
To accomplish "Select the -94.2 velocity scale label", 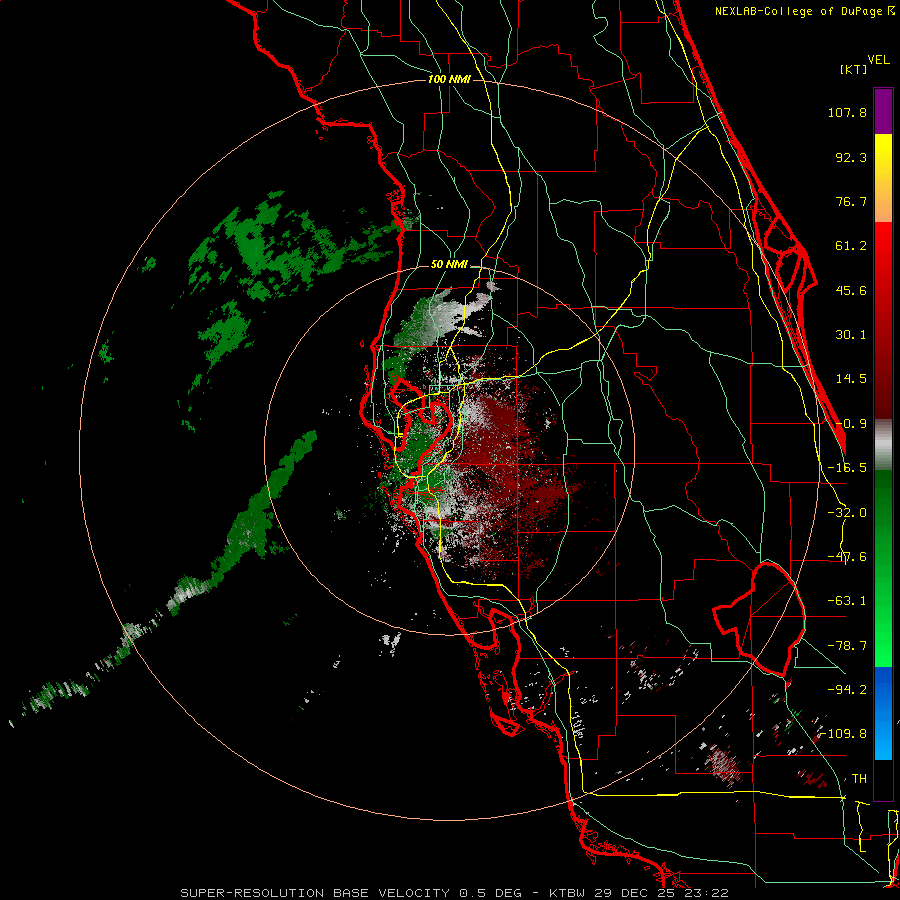I will (847, 690).
